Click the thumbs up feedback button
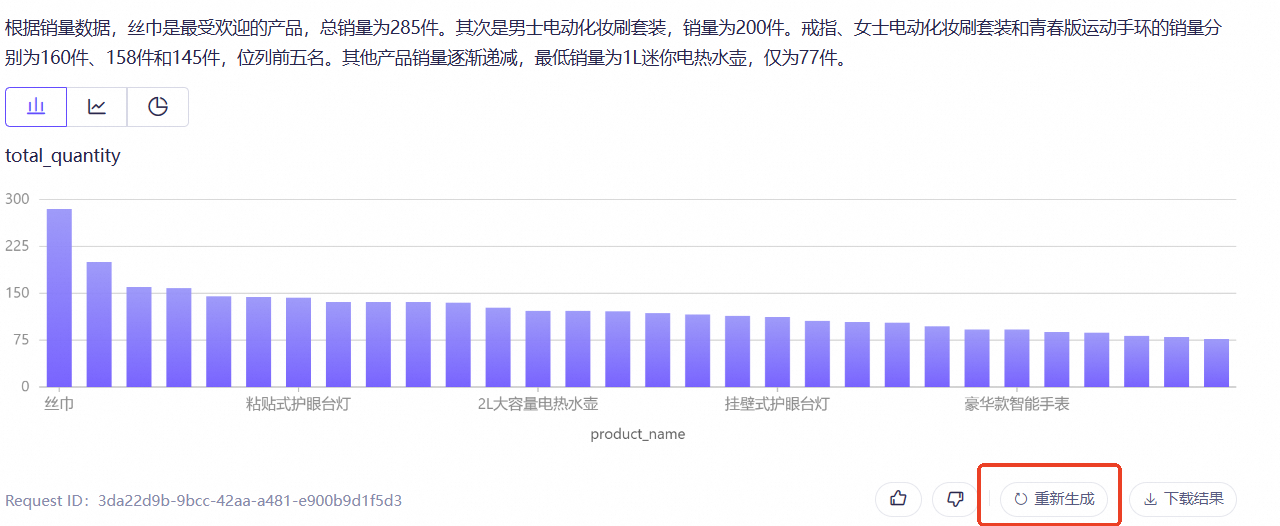Image resolution: width=1280 pixels, height=526 pixels. tap(898, 499)
